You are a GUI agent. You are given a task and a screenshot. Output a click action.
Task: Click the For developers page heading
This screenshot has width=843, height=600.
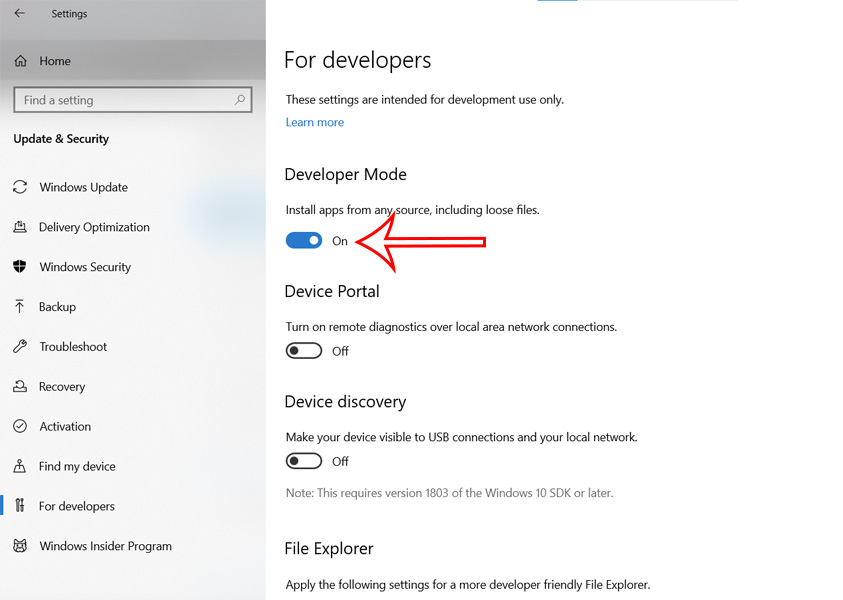357,60
